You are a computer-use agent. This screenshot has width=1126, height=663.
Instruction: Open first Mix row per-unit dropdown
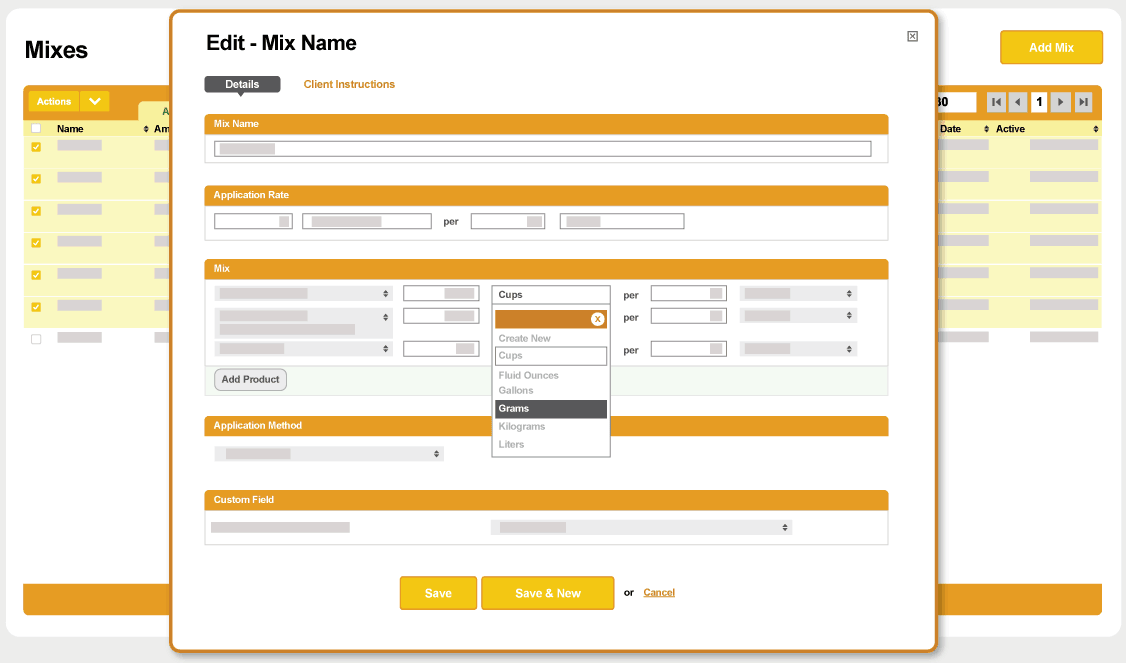point(798,294)
